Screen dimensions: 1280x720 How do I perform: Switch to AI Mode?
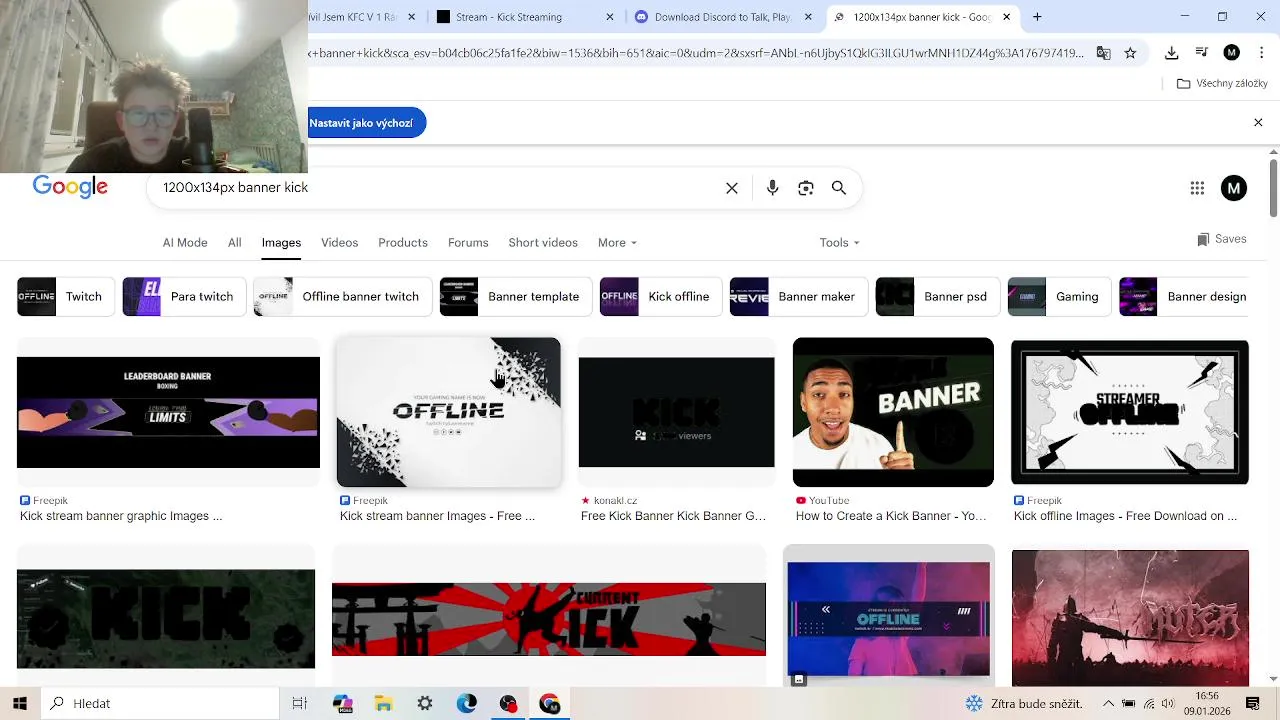[x=185, y=242]
